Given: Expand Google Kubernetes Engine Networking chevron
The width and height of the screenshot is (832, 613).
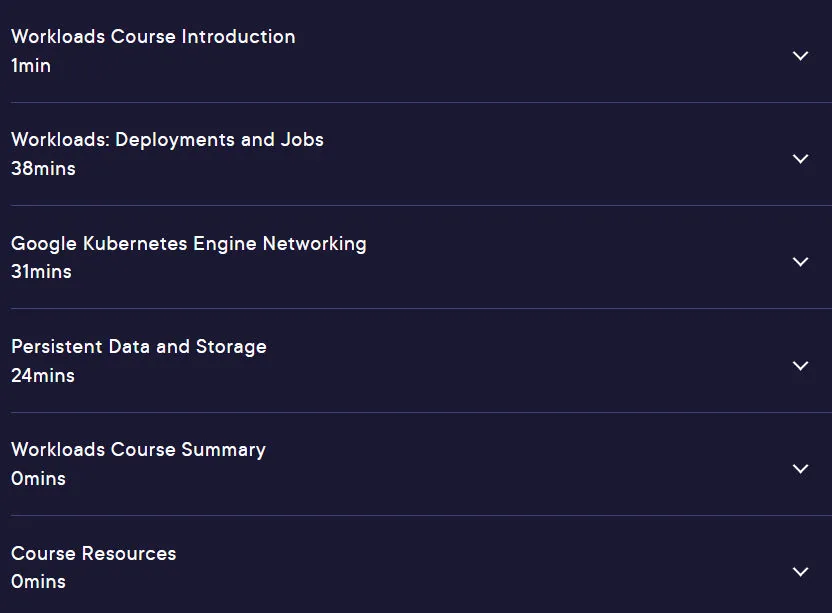Looking at the screenshot, I should (800, 262).
